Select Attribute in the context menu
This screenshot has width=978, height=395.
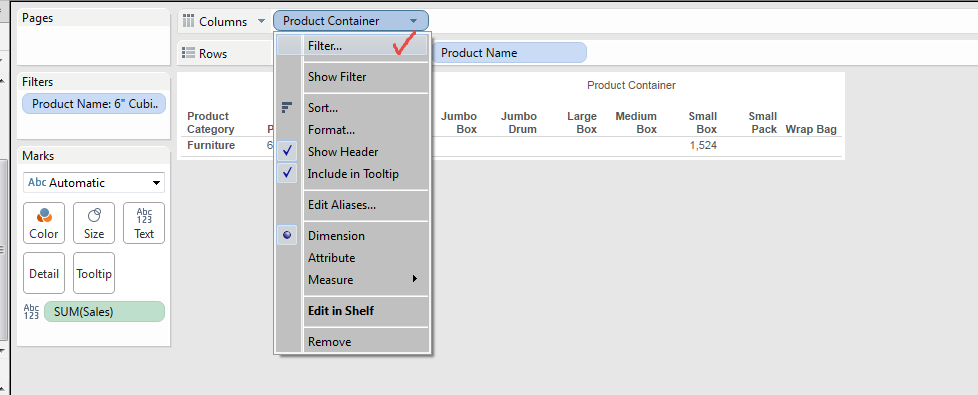352,258
